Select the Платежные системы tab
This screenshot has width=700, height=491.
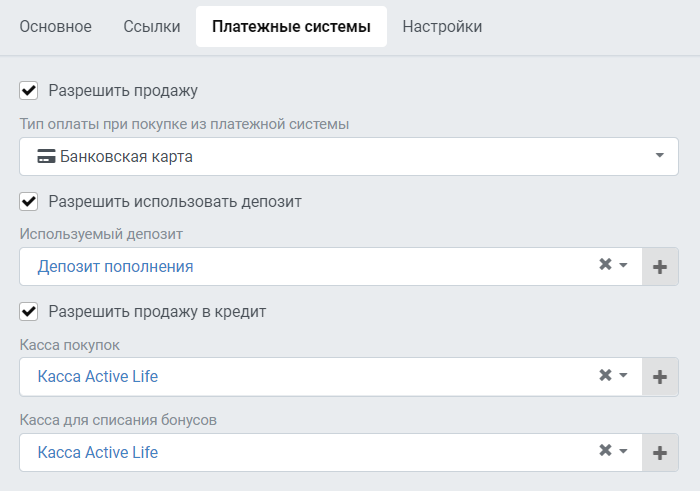click(x=291, y=26)
